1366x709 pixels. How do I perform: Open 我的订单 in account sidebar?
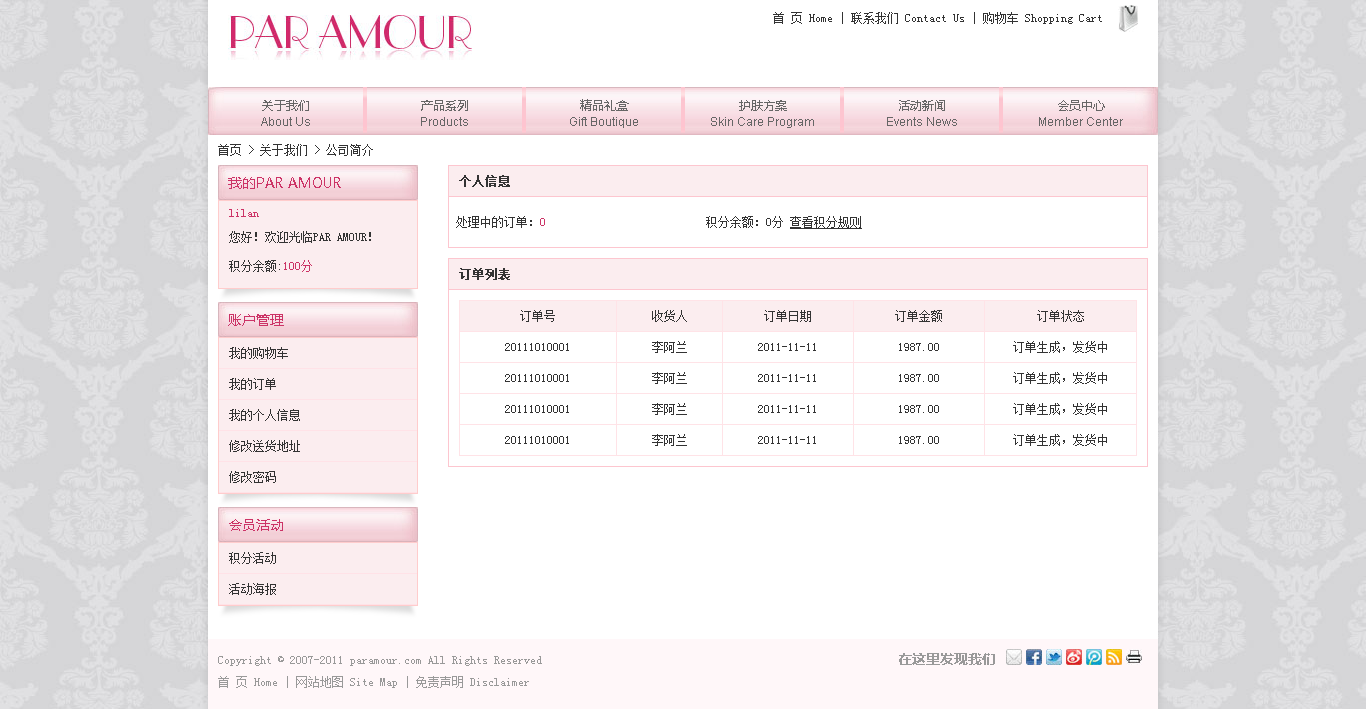(252, 384)
